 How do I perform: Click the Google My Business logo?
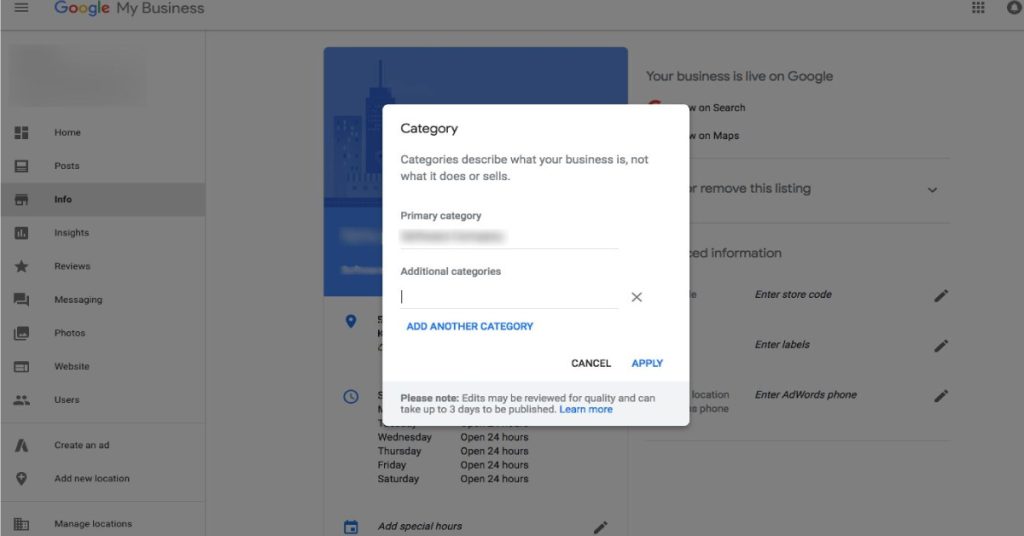(129, 8)
